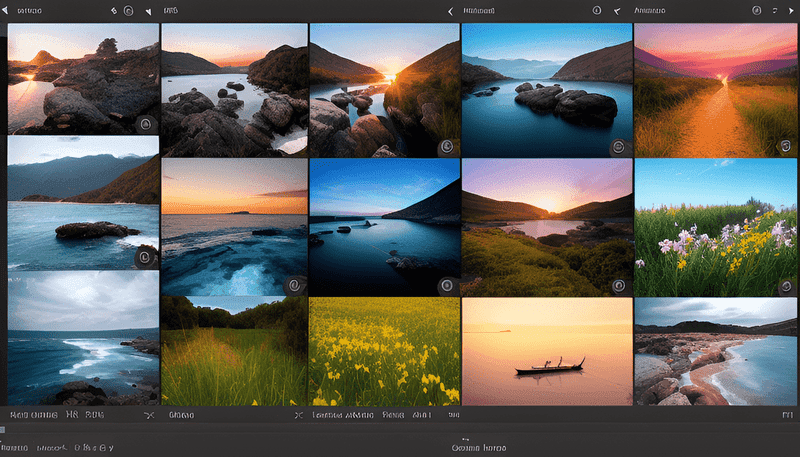Open the badge icon on the calm blue lake rocks photo

[x=618, y=147]
